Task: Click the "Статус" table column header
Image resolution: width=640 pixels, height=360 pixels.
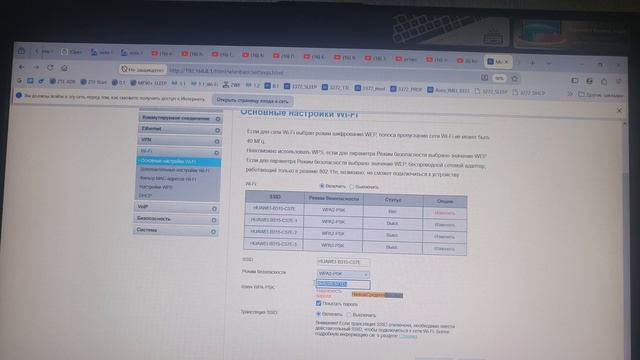Action: click(393, 200)
